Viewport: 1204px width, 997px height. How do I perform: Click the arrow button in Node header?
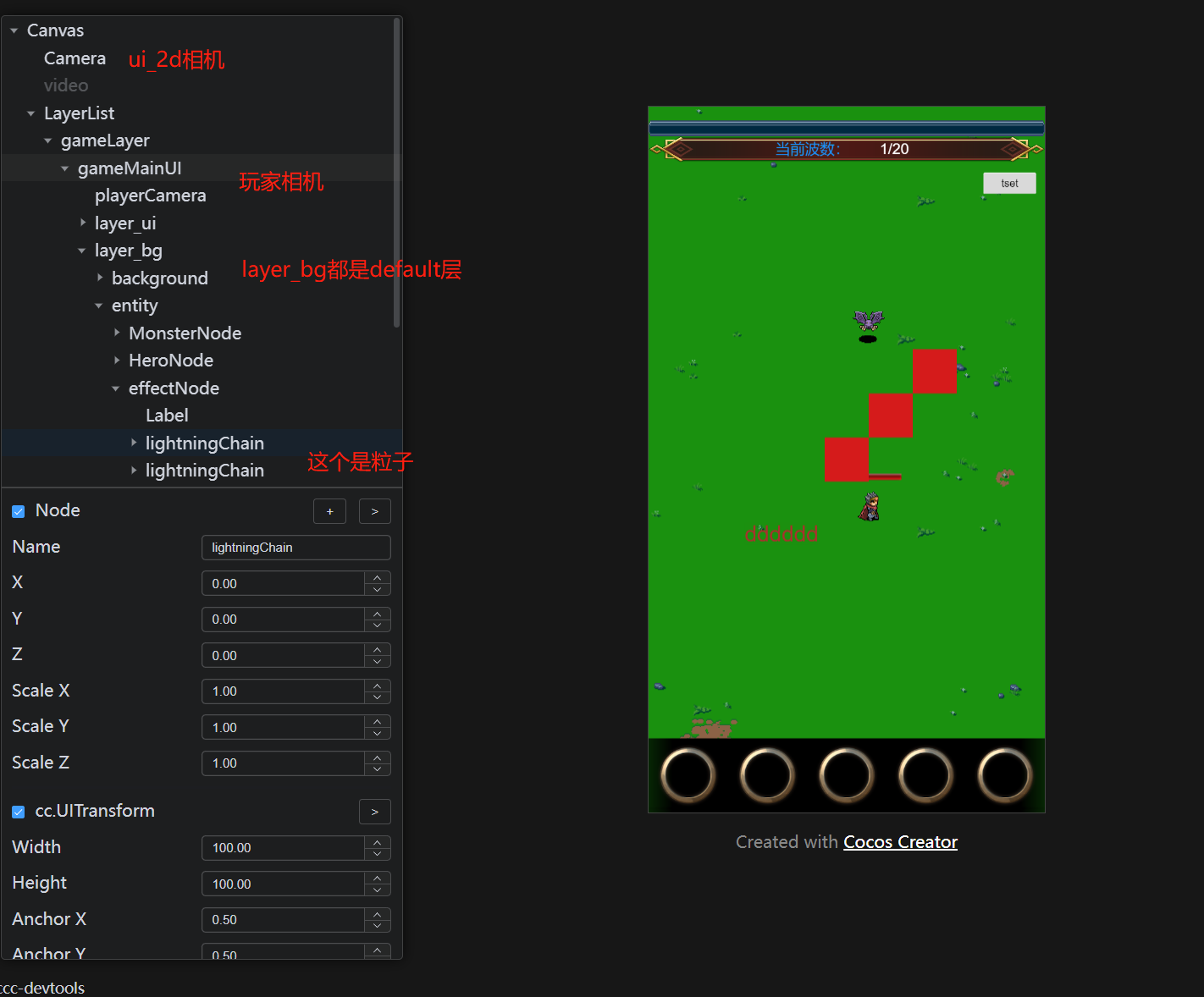375,511
